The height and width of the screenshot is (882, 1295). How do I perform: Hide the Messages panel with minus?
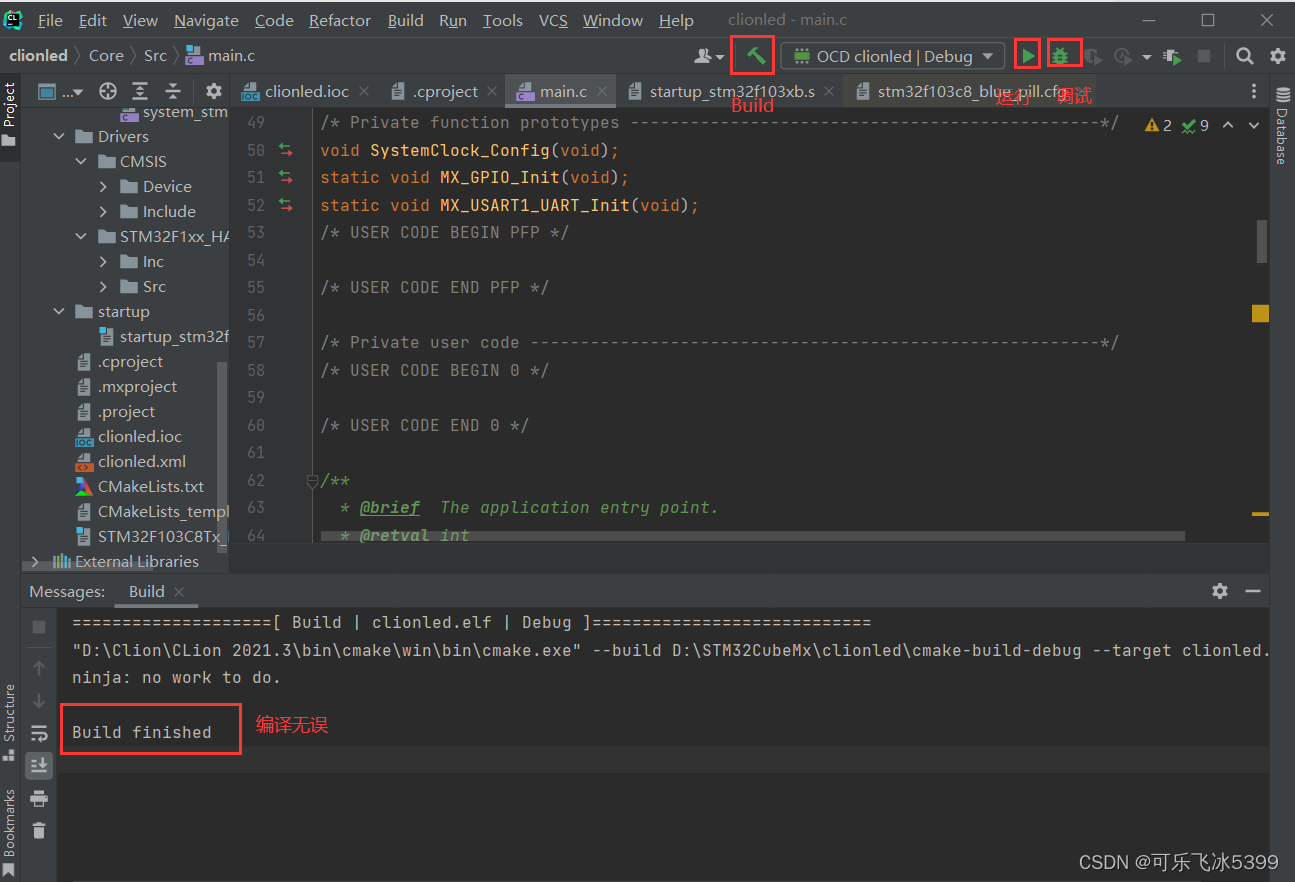click(x=1252, y=591)
